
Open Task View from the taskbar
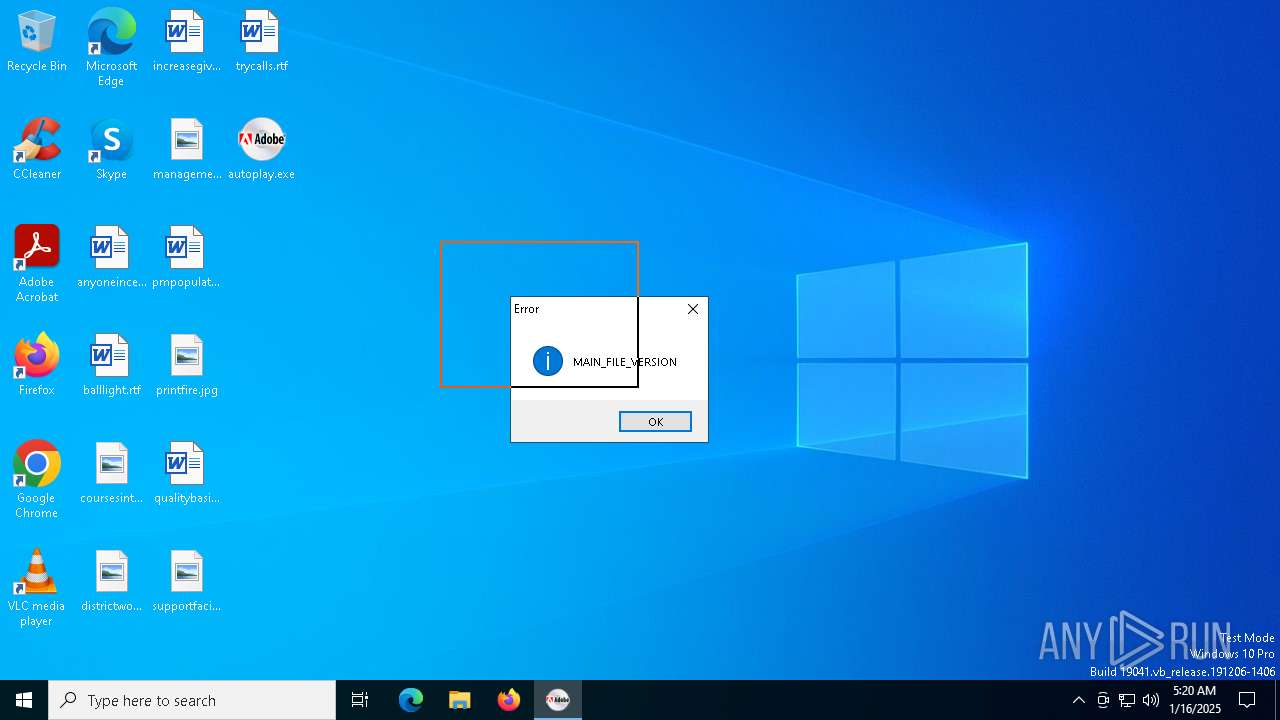click(x=360, y=700)
